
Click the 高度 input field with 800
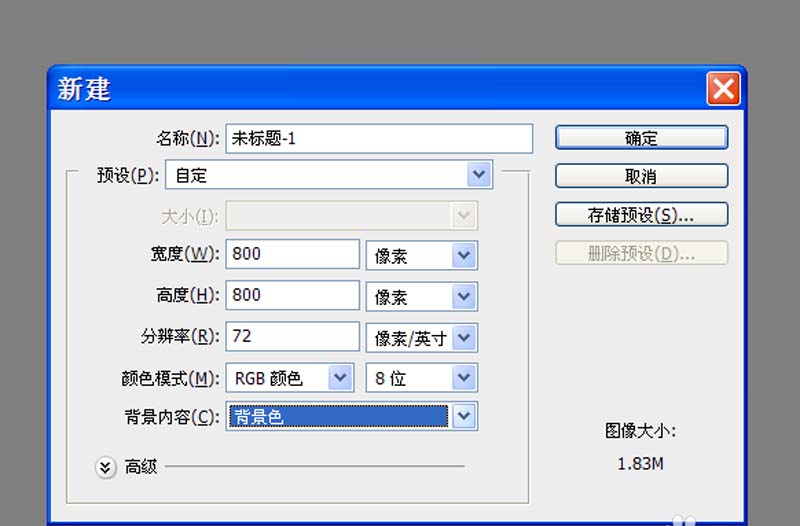click(x=292, y=295)
